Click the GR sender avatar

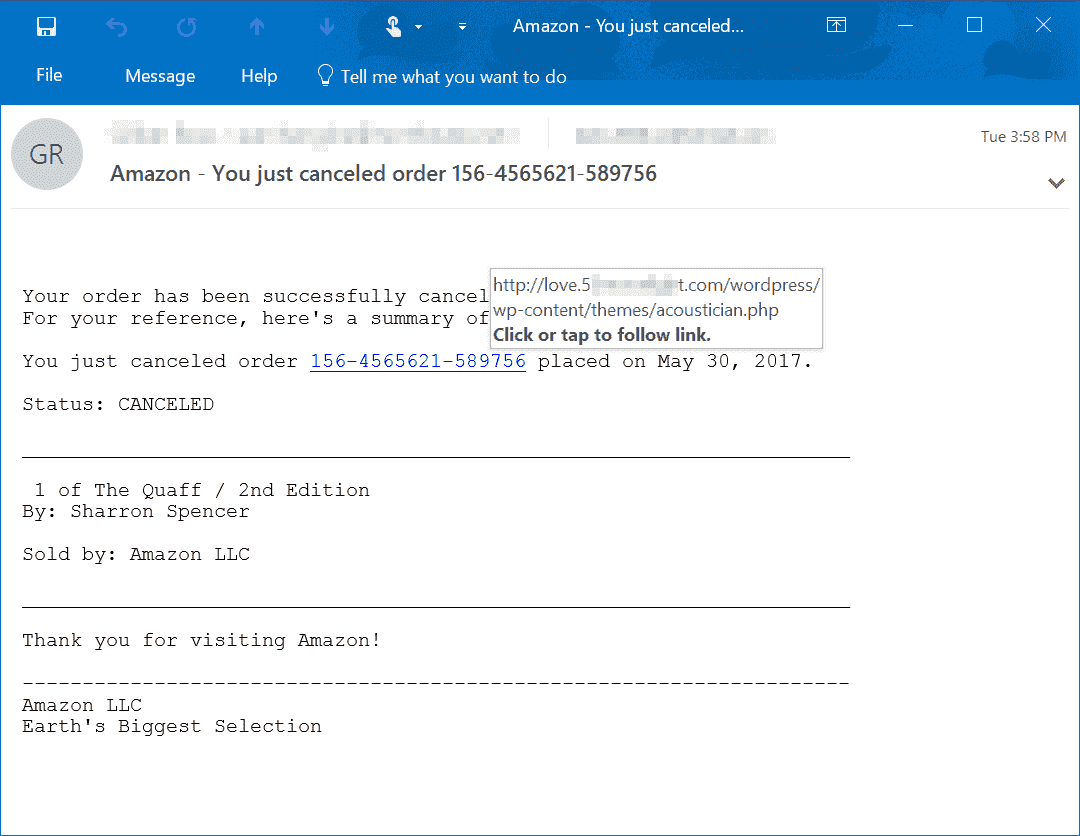(47, 154)
